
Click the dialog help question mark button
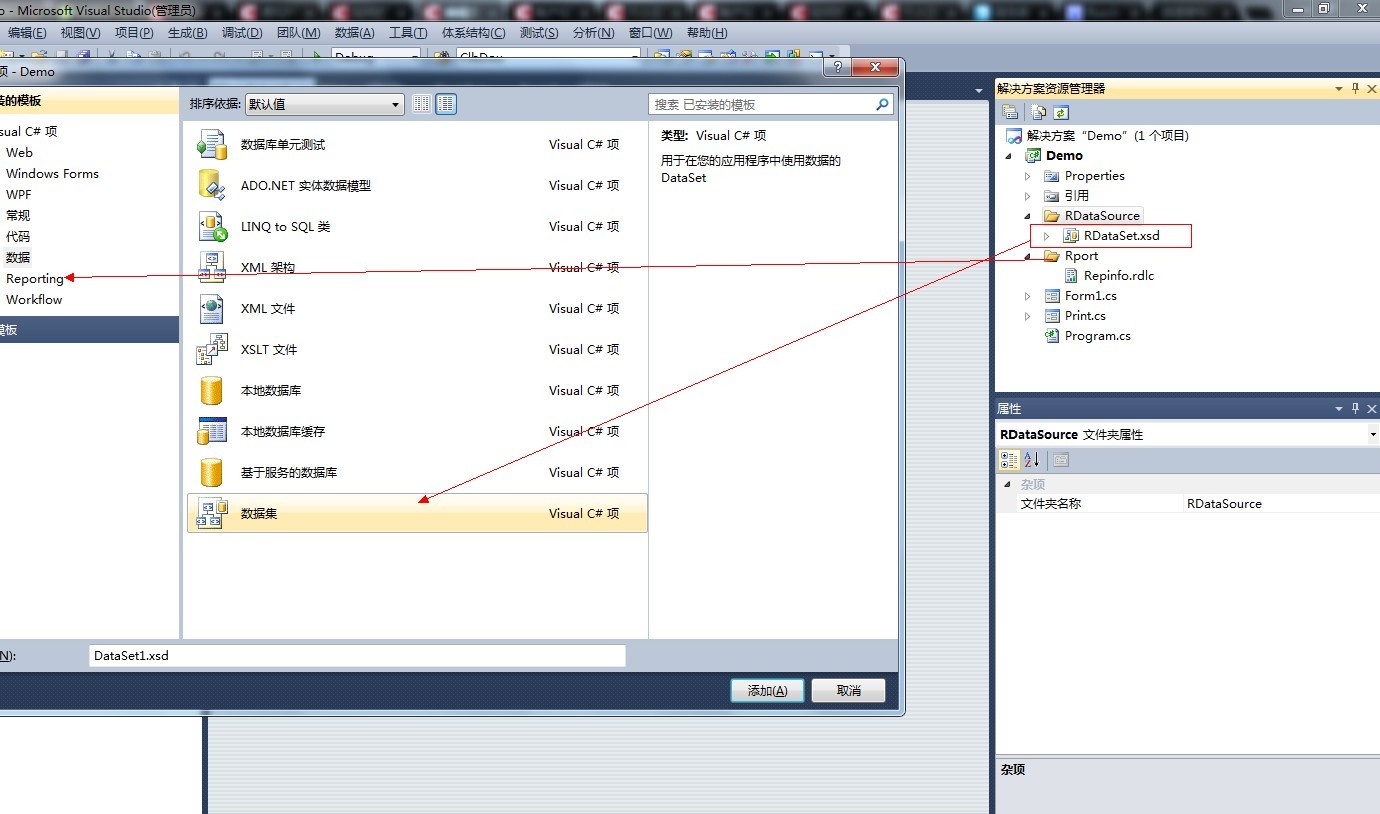pos(837,67)
